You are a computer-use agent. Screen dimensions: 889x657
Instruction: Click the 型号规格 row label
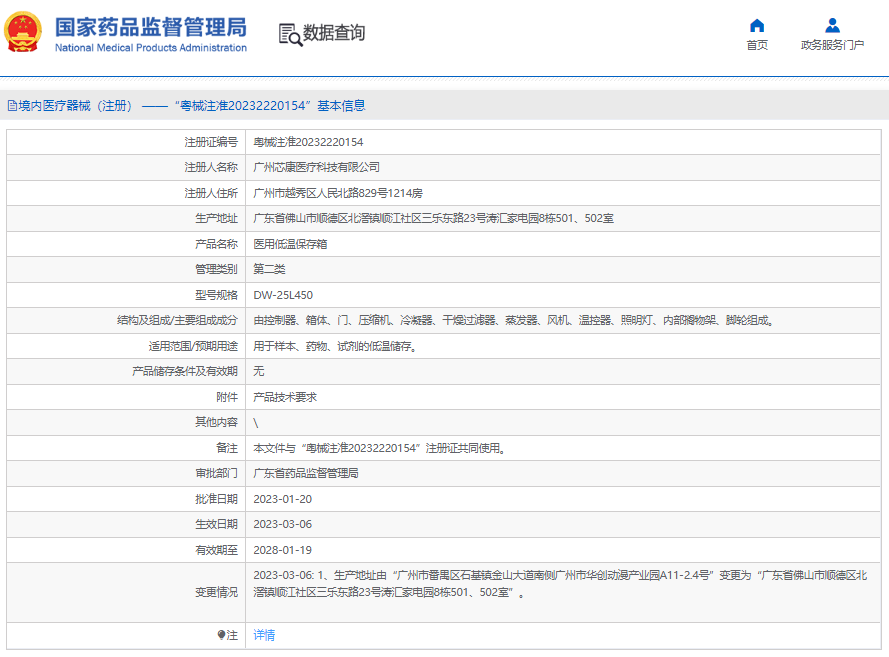[217, 295]
